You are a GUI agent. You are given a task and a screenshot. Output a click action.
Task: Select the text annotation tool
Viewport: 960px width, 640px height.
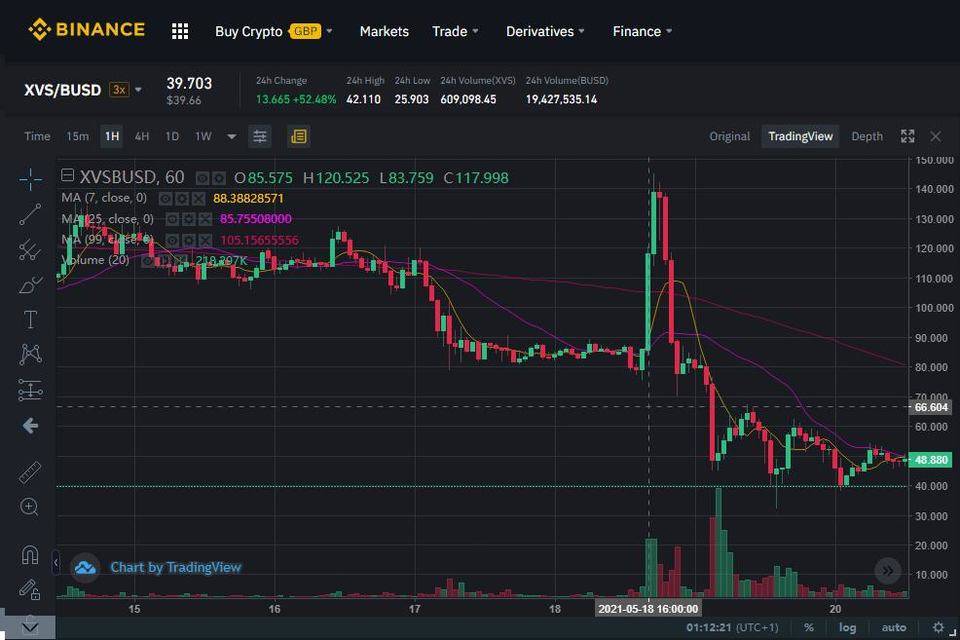pyautogui.click(x=30, y=319)
